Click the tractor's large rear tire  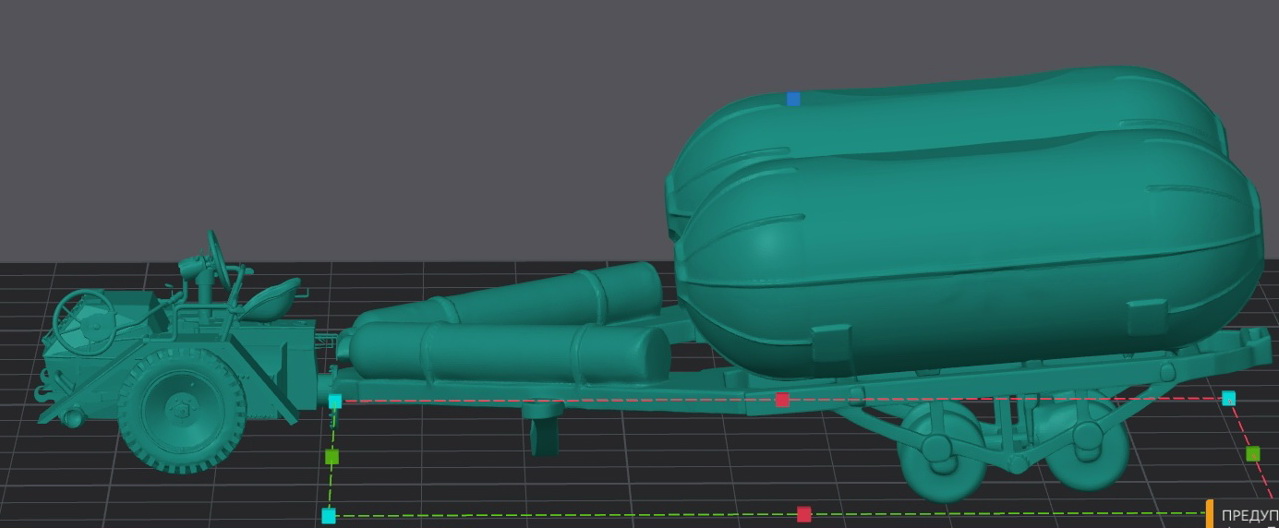pos(181,409)
